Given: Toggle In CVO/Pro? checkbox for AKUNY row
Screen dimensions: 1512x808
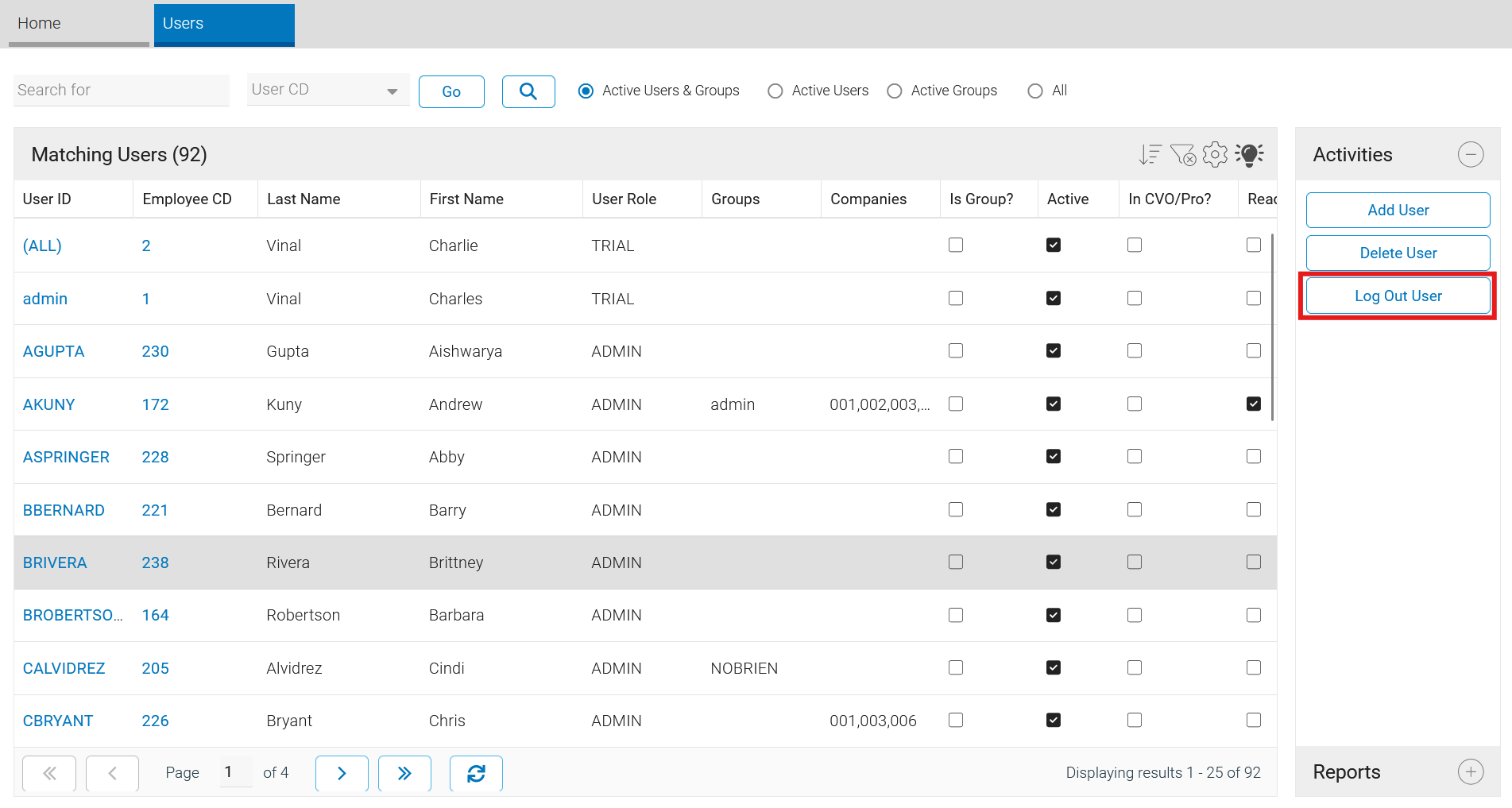Looking at the screenshot, I should pyautogui.click(x=1135, y=404).
